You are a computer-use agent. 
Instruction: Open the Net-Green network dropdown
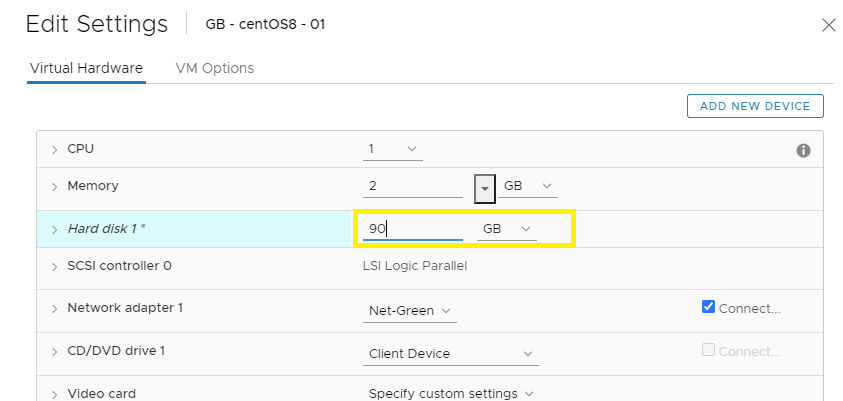(410, 311)
